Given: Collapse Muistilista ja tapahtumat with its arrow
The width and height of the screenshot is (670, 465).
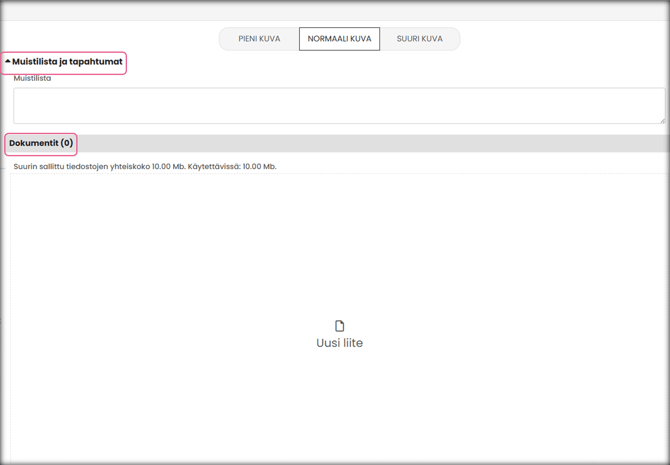Looking at the screenshot, I should [8, 62].
